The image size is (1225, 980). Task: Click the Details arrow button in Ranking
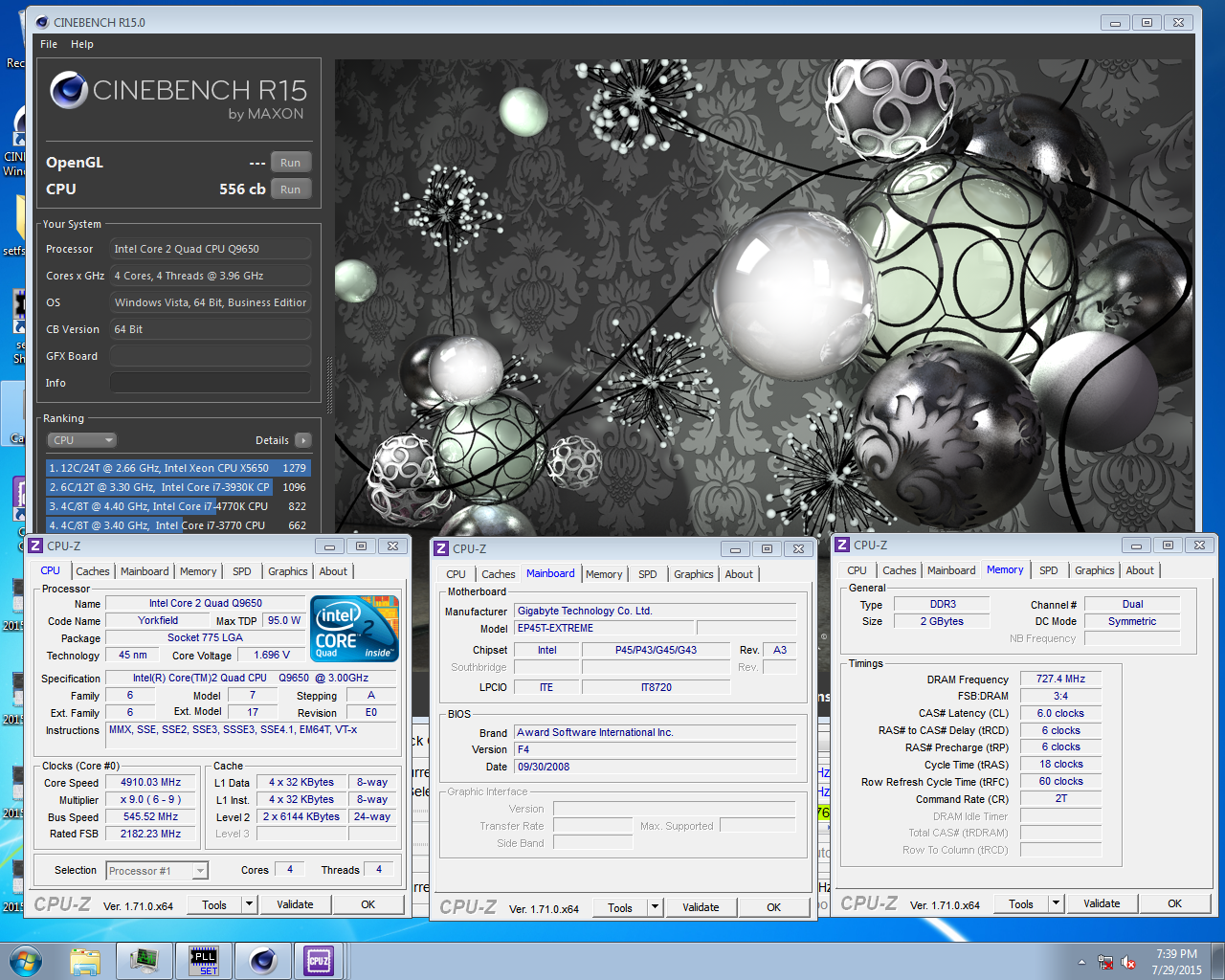[x=303, y=440]
